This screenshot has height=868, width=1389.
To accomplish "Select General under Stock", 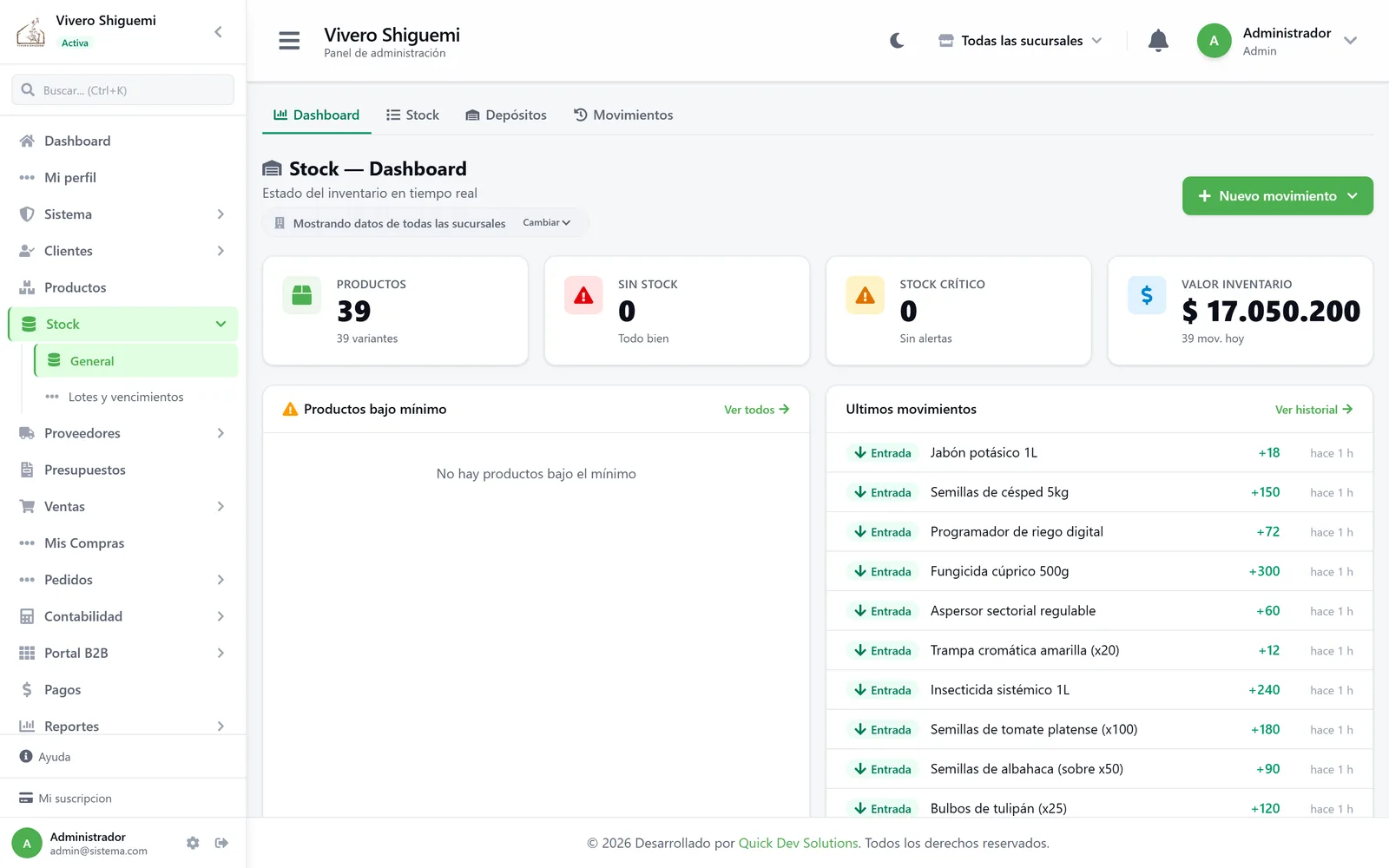I will pos(135,361).
